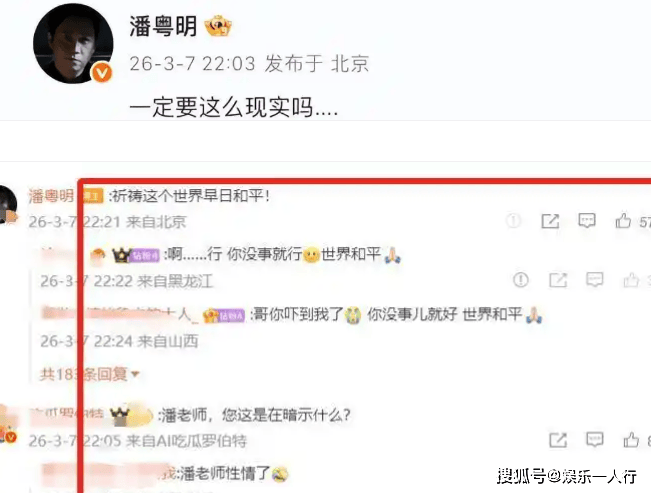This screenshot has height=493, width=651.
Task: Like the 您这是在暗示什么 comment
Action: coord(631,440)
